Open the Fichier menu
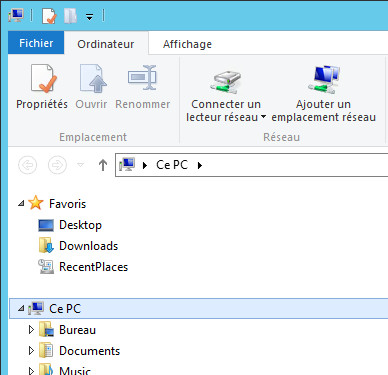 (x=36, y=43)
